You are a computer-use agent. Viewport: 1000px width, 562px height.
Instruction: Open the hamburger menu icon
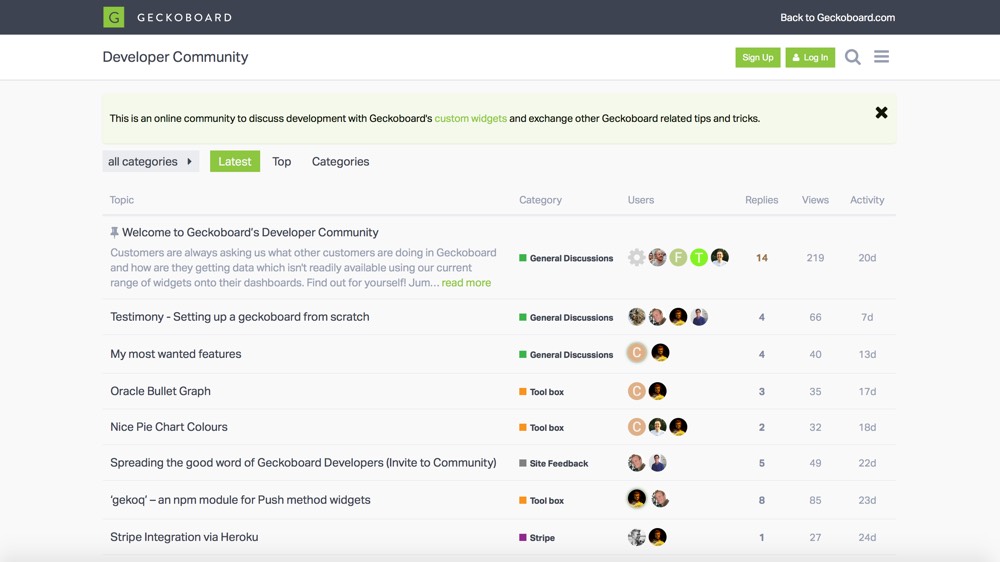pos(881,57)
